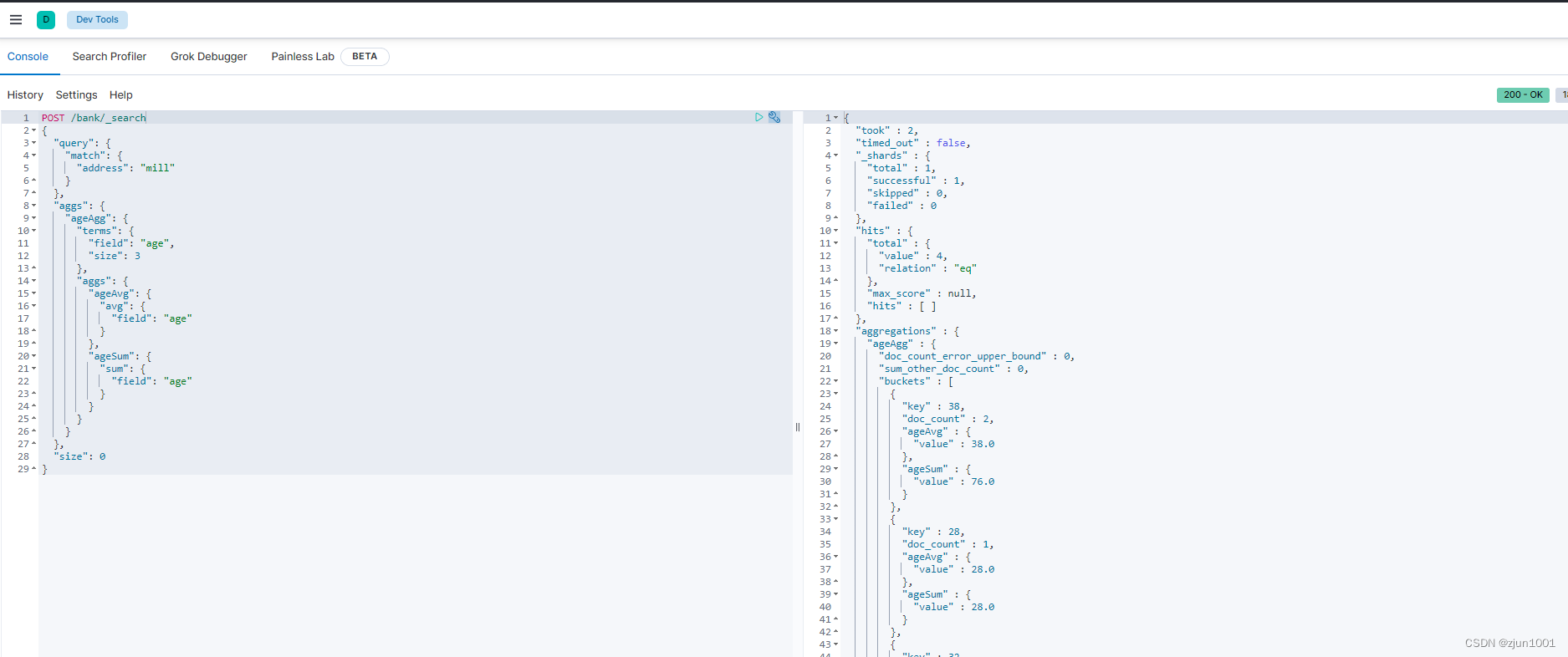Click "max_score" : null in response

coord(922,293)
